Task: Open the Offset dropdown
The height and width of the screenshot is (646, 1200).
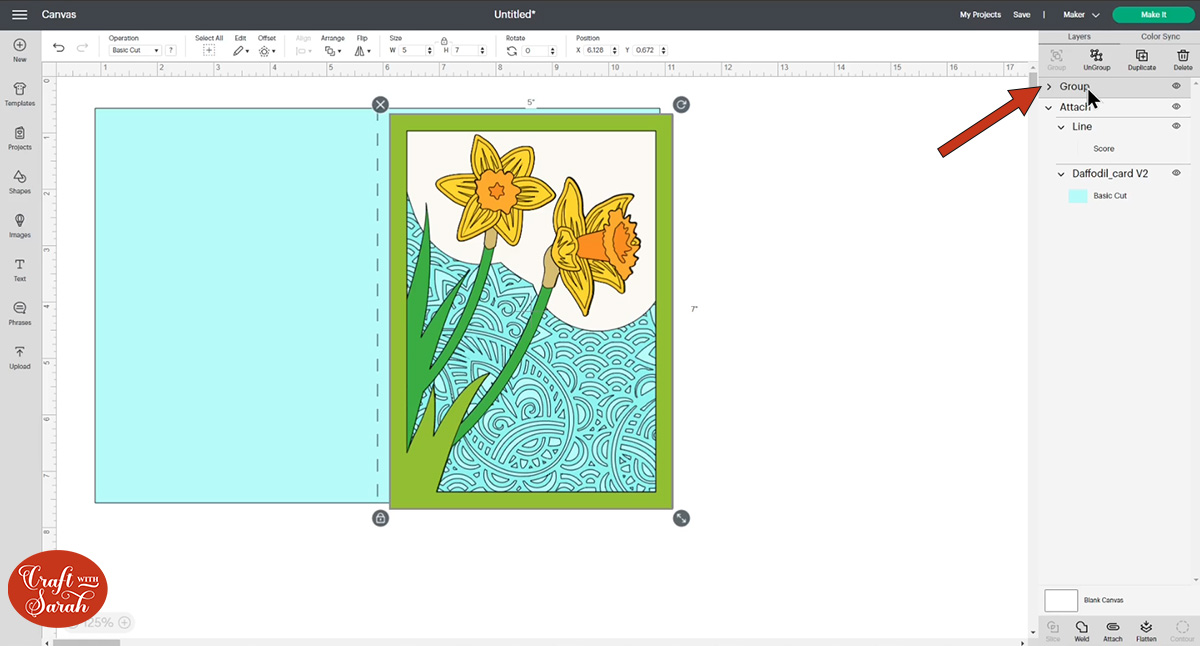Action: pyautogui.click(x=266, y=50)
